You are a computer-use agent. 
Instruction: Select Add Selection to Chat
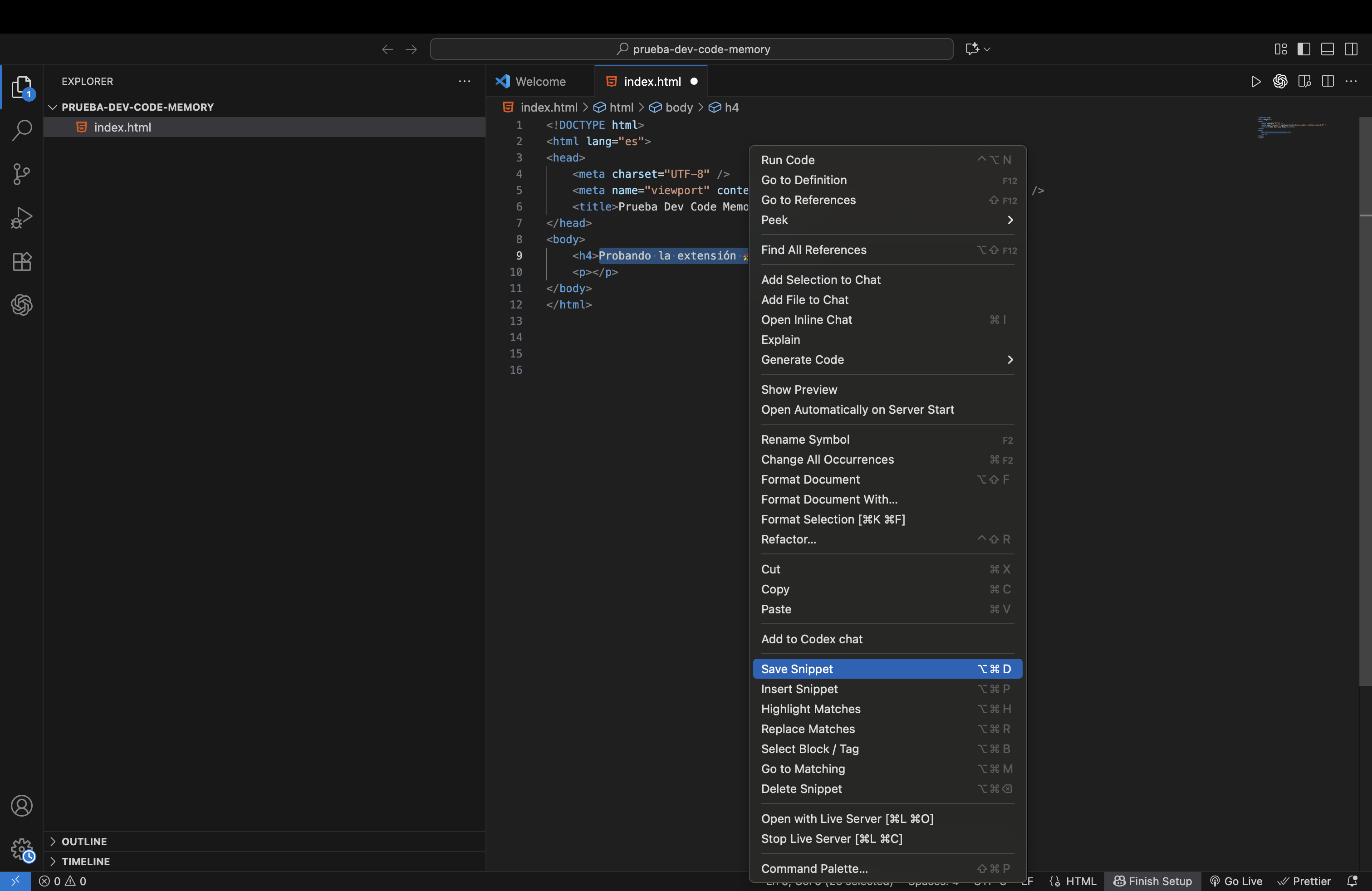pos(887,280)
